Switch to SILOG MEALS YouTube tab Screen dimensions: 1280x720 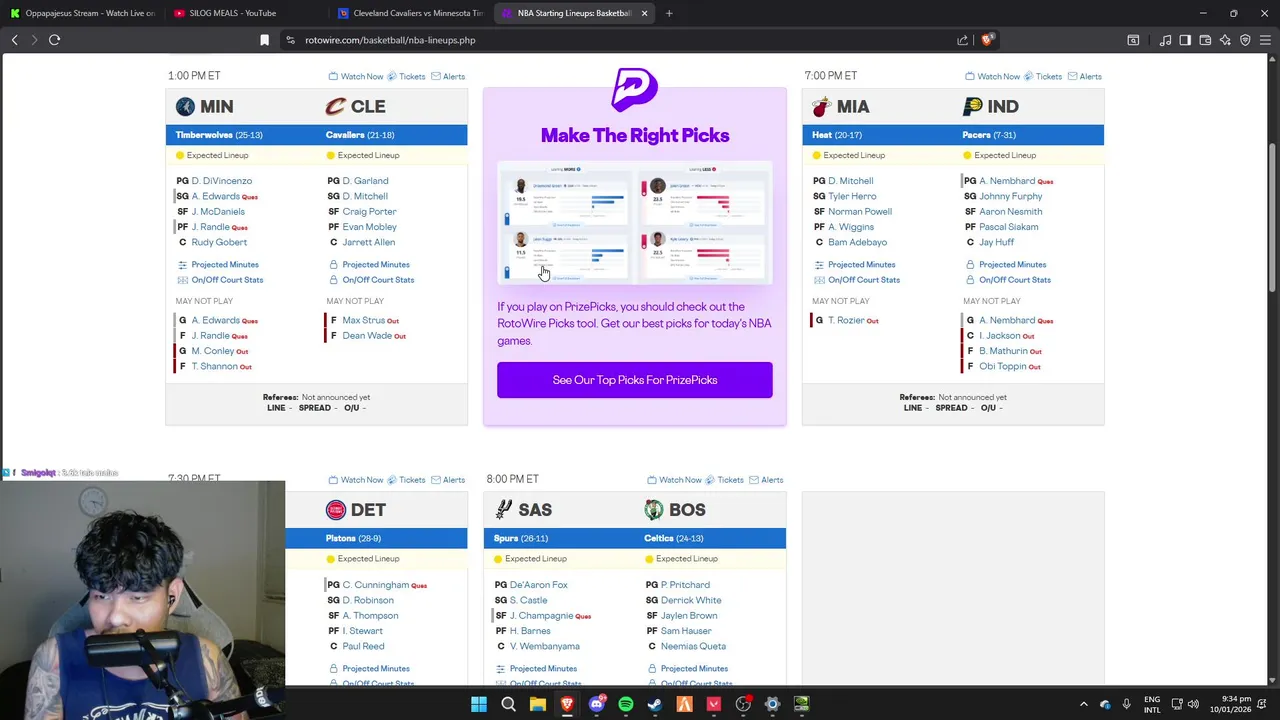tap(245, 13)
